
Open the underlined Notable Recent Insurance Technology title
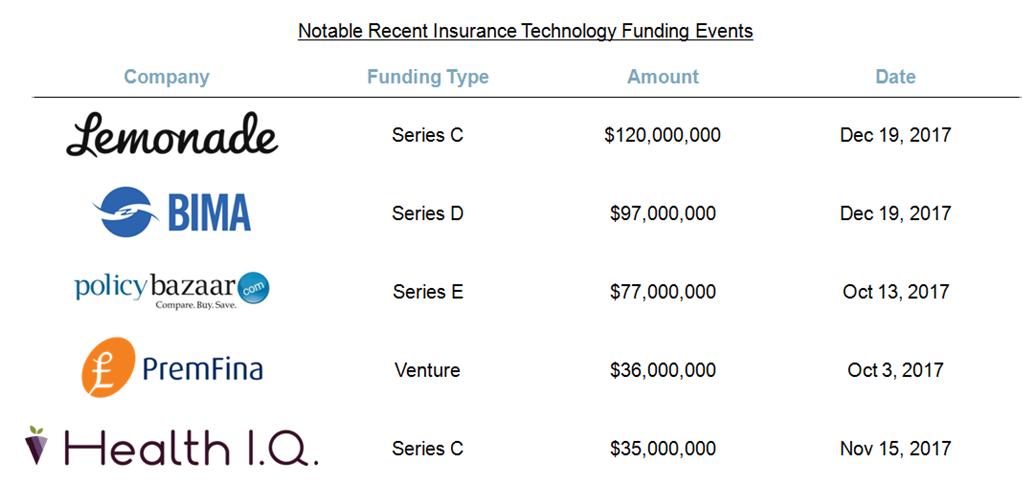coord(526,31)
